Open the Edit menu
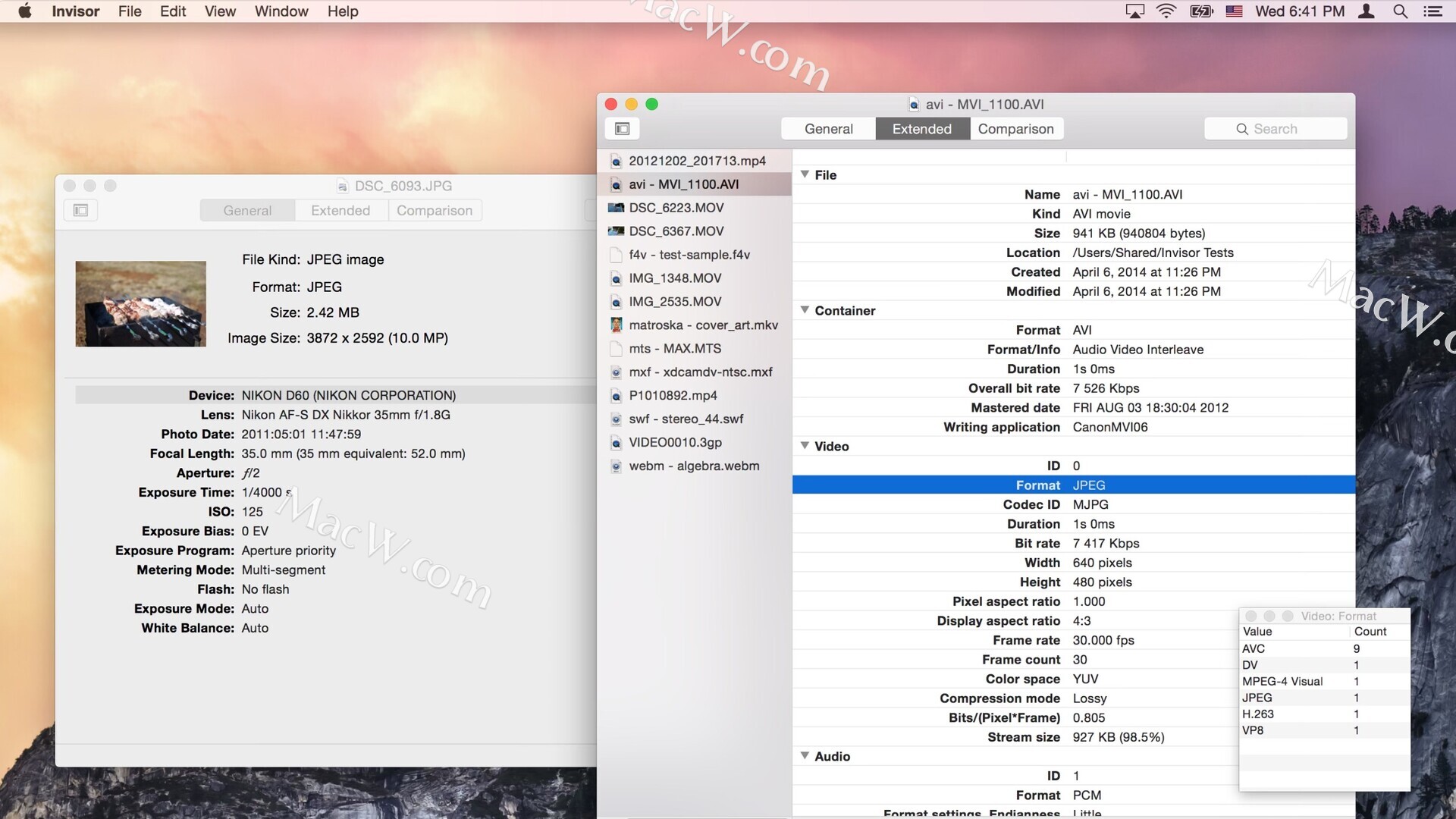This screenshot has width=1456, height=819. point(173,11)
